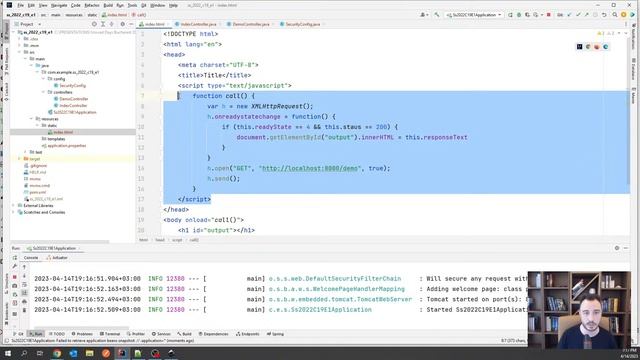Expand External Libraries node
This screenshot has height=360, width=640.
tap(13, 206)
